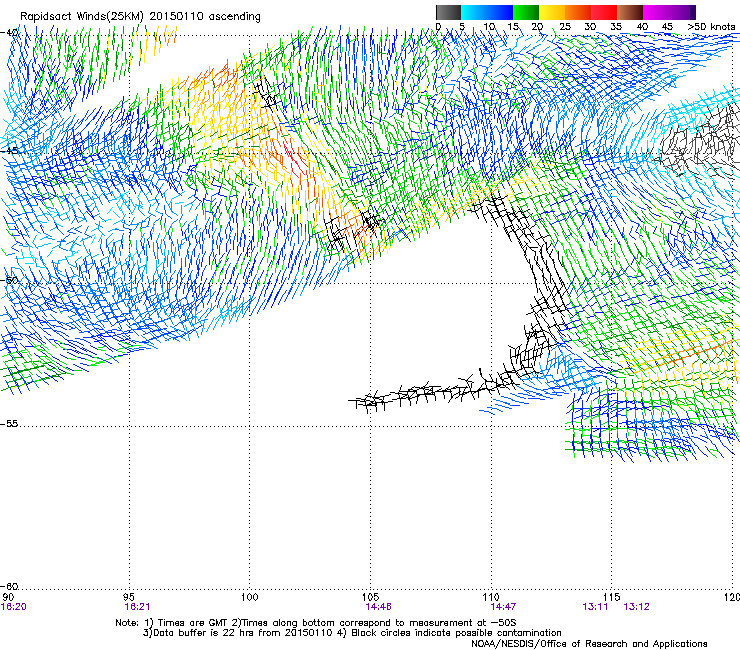The image size is (740, 650).
Task: Click the green 15-20 knots legend swatch
Action: pyautogui.click(x=526, y=12)
